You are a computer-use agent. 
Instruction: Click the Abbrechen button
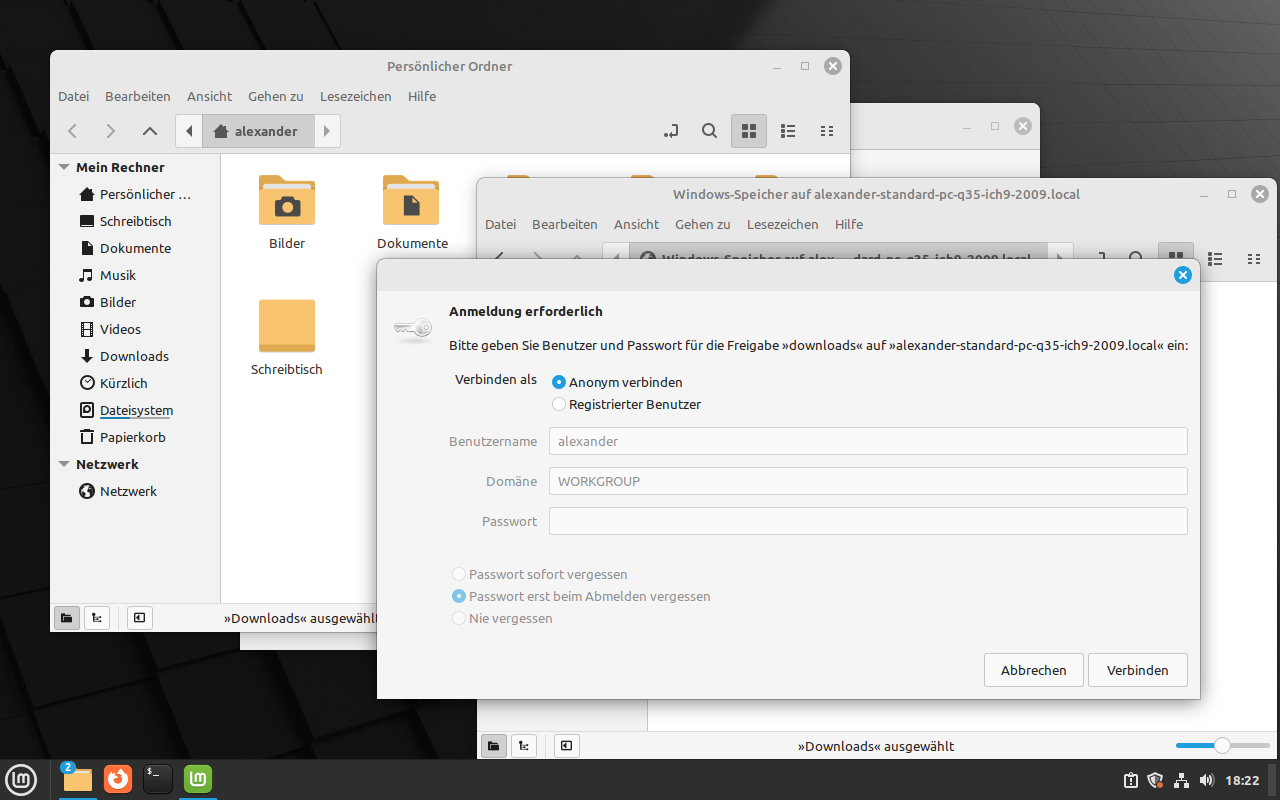click(1034, 670)
